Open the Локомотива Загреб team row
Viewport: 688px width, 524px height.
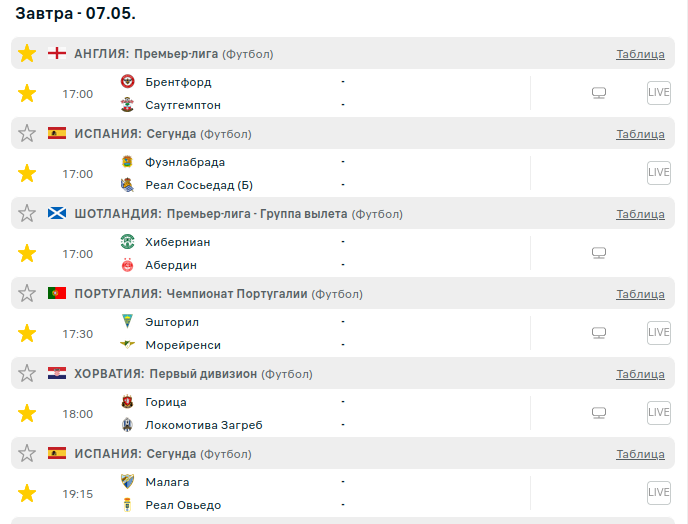[203, 425]
